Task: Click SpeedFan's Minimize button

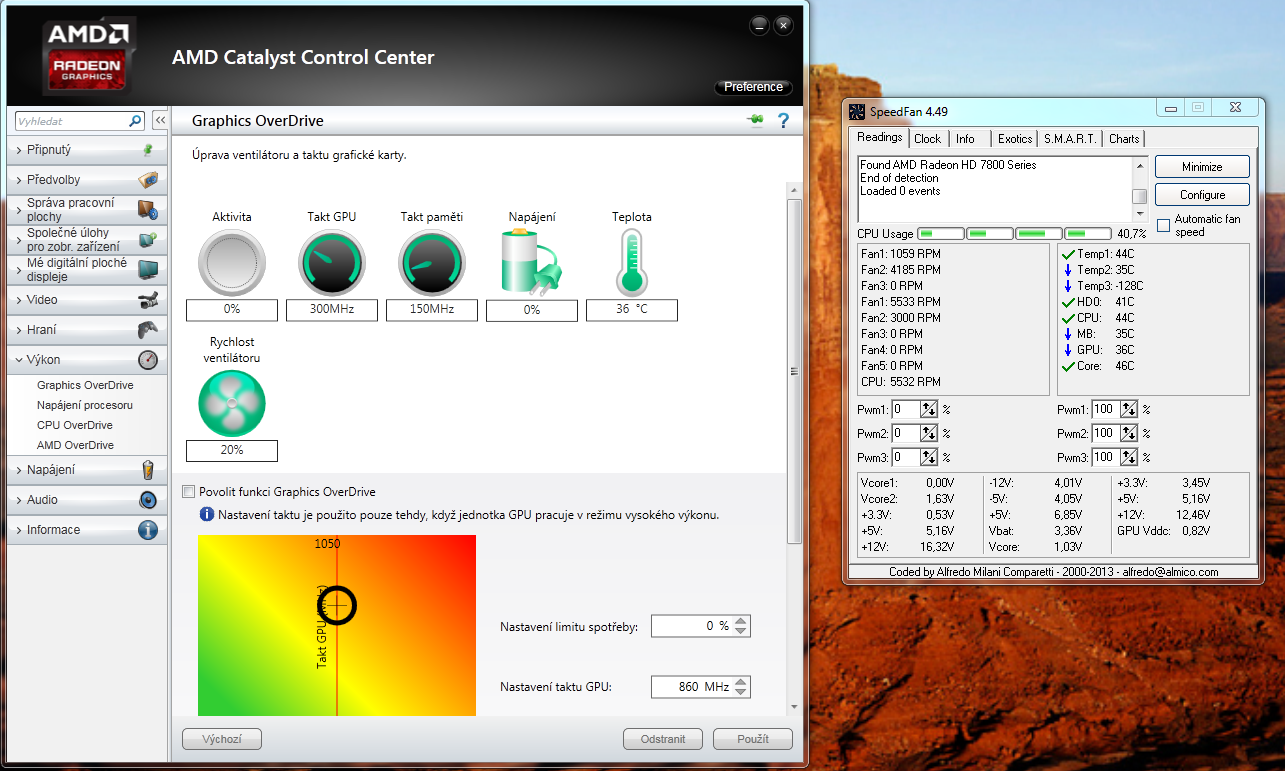Action: [x=1202, y=167]
